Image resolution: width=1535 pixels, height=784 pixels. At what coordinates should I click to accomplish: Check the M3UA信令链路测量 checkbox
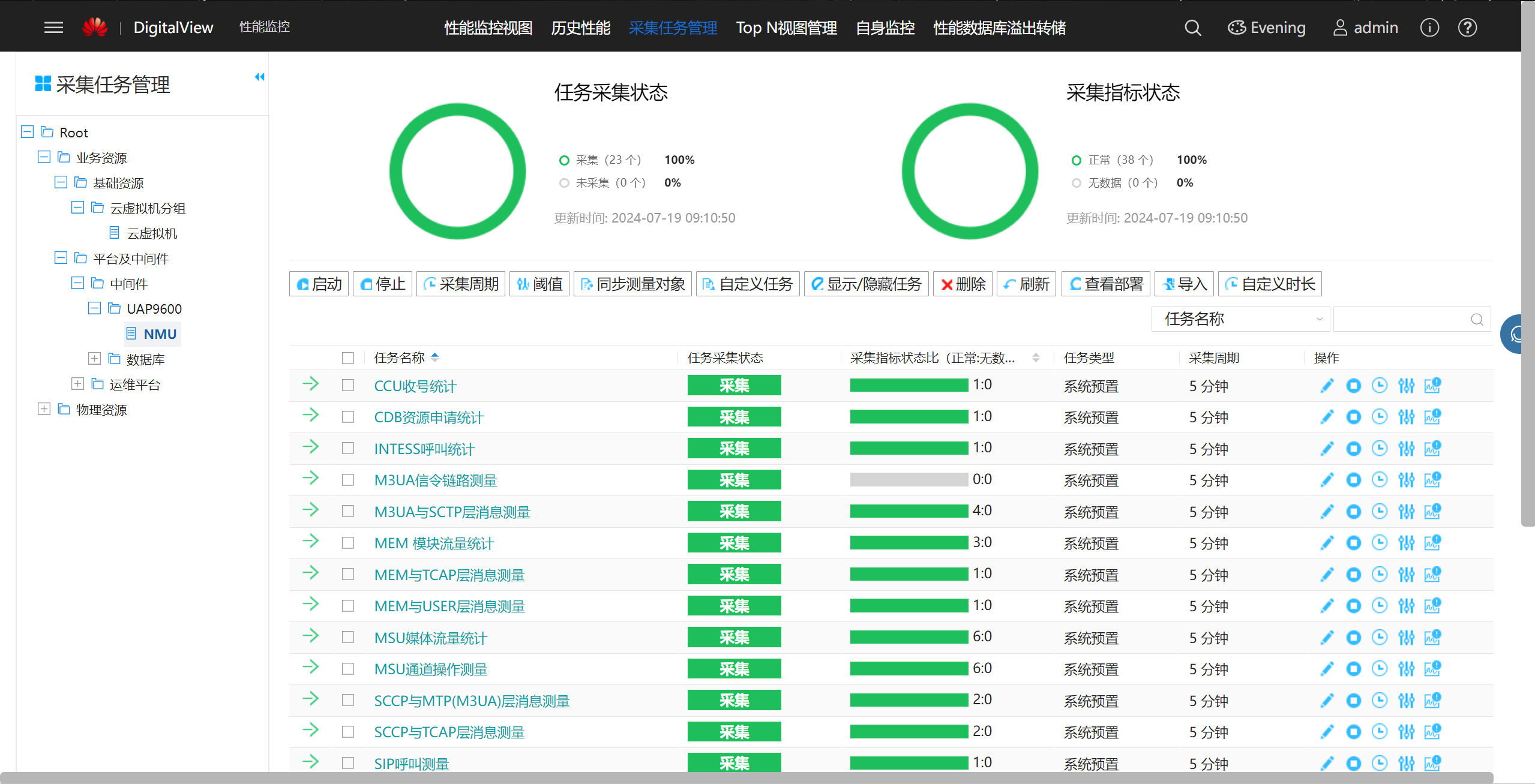[x=348, y=480]
